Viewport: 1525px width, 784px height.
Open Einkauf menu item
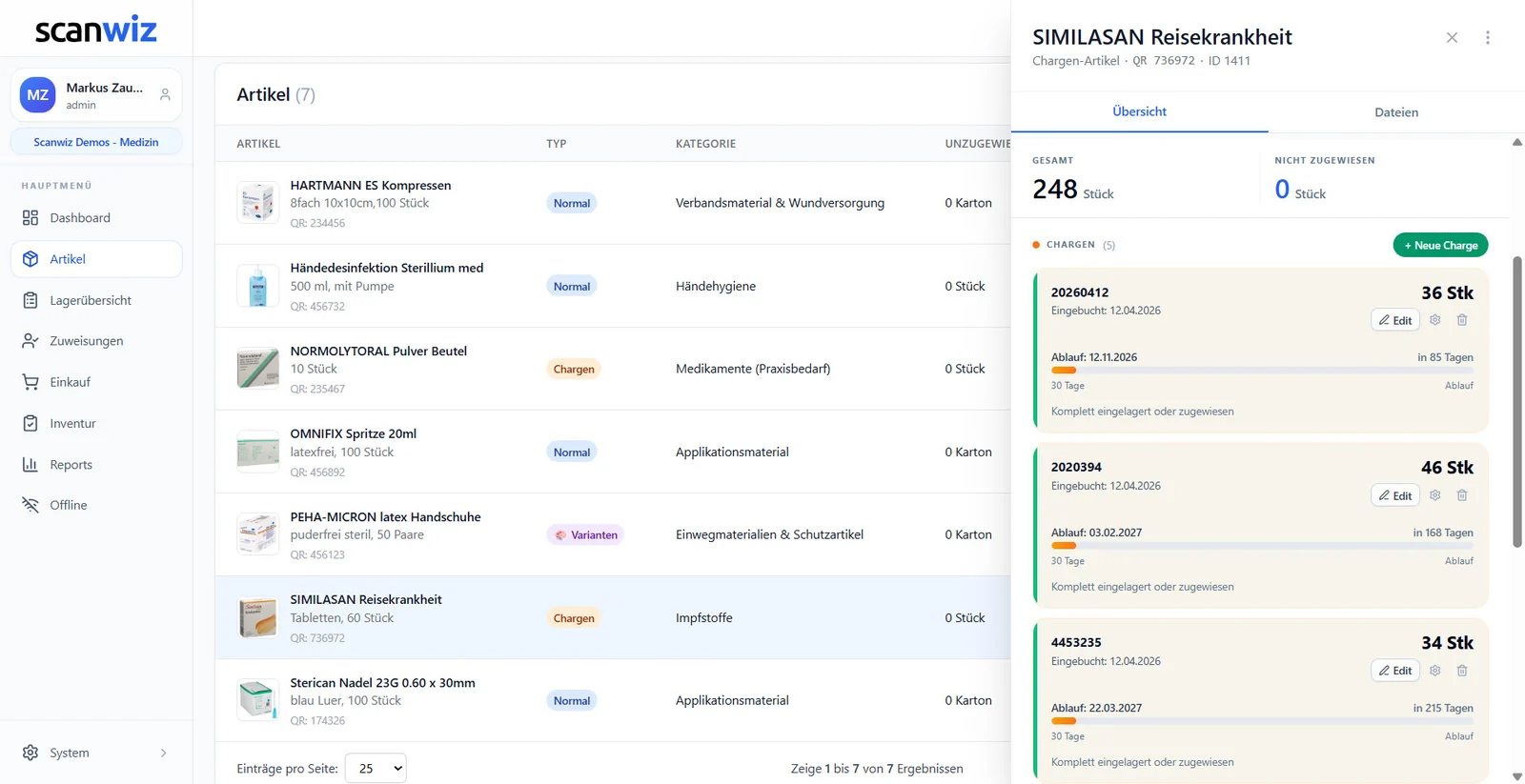click(x=96, y=382)
